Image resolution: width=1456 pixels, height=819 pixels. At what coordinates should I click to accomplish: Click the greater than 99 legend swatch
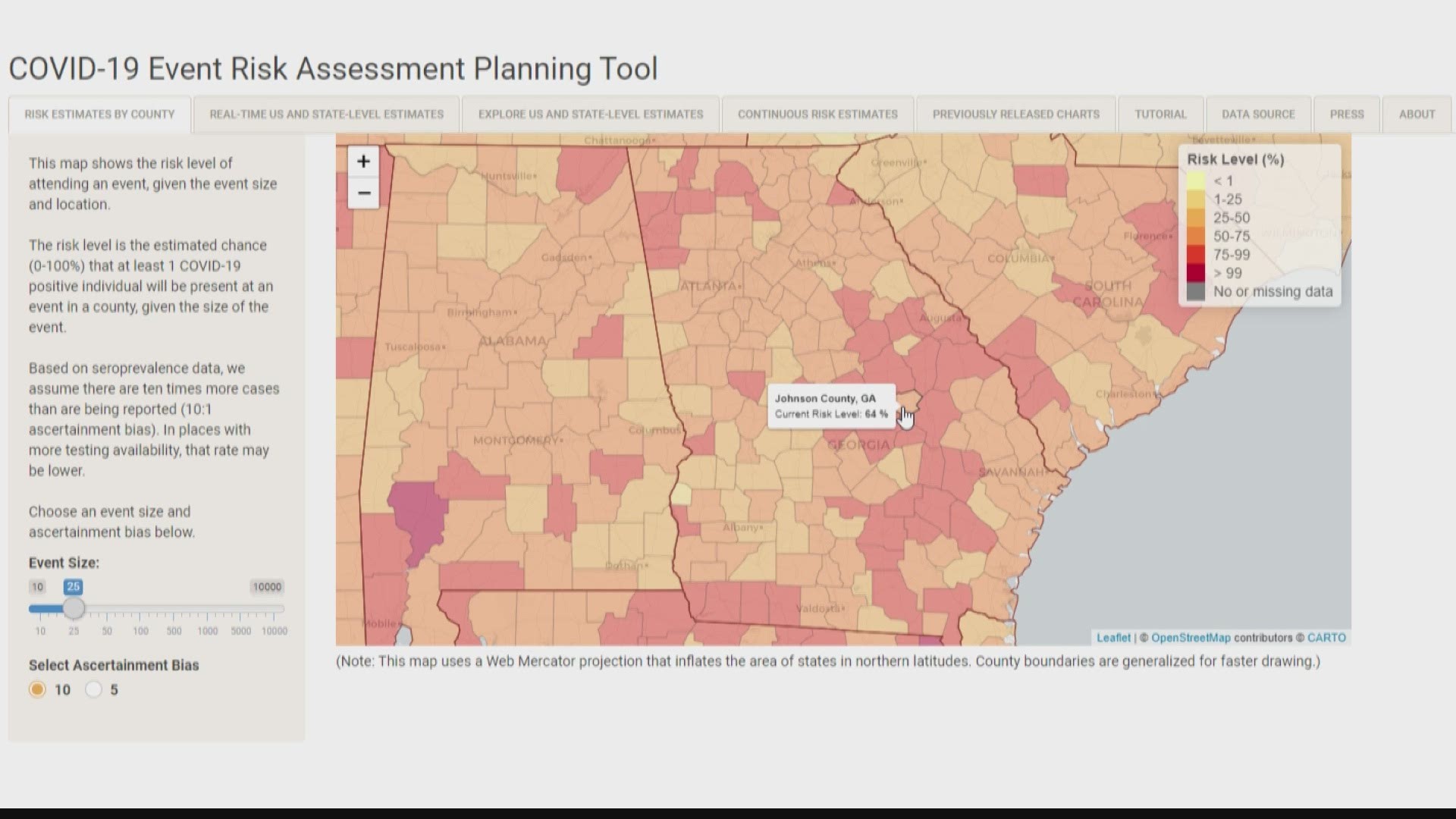click(x=1196, y=273)
